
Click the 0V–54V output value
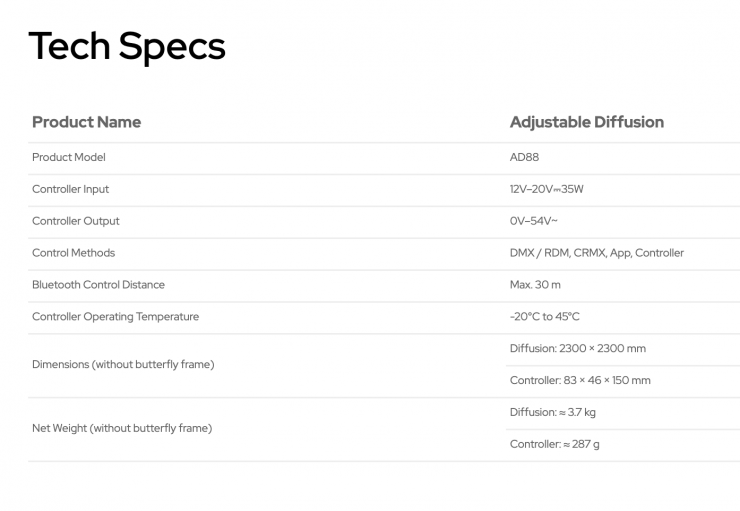pos(533,221)
